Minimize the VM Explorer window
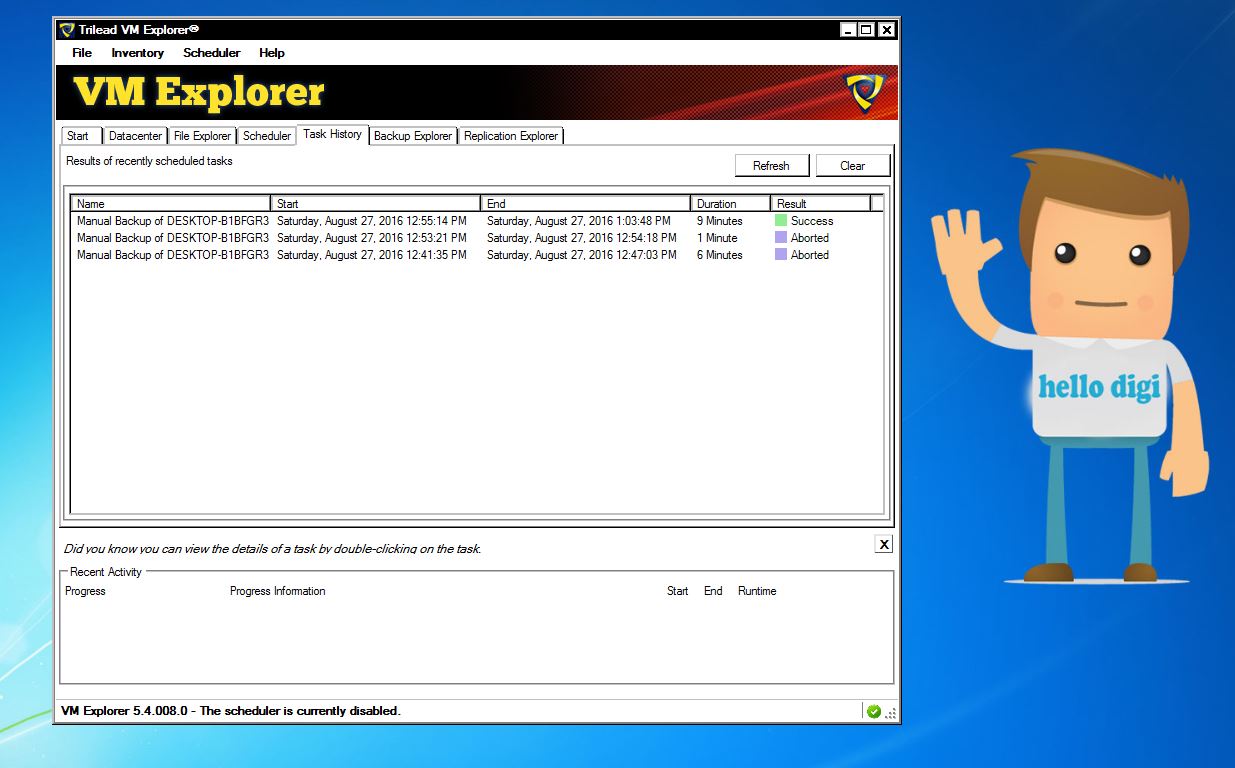 point(848,30)
